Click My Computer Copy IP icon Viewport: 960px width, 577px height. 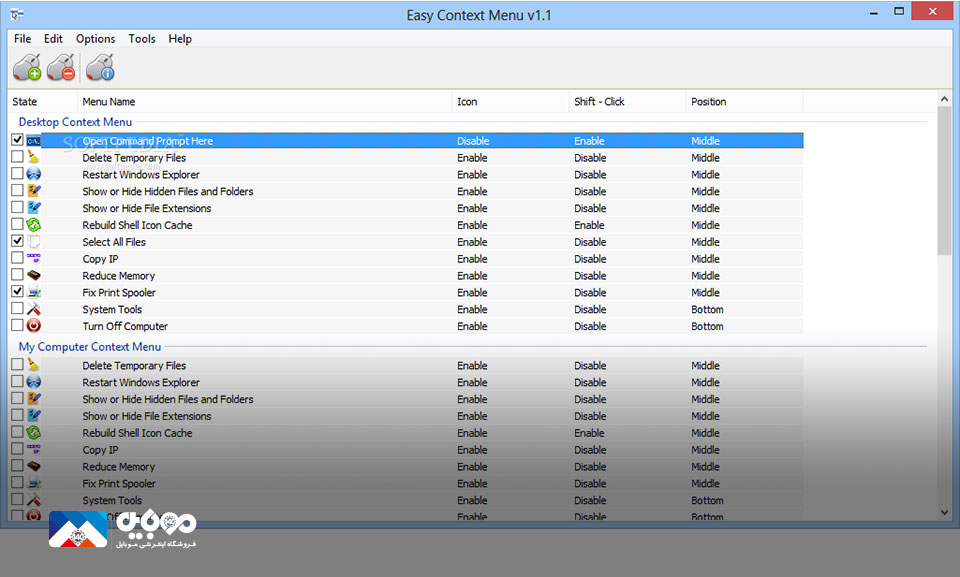tap(34, 449)
